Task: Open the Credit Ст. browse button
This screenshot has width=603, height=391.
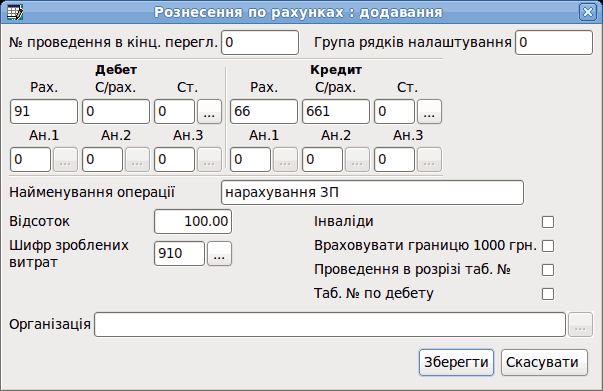Action: coord(430,111)
